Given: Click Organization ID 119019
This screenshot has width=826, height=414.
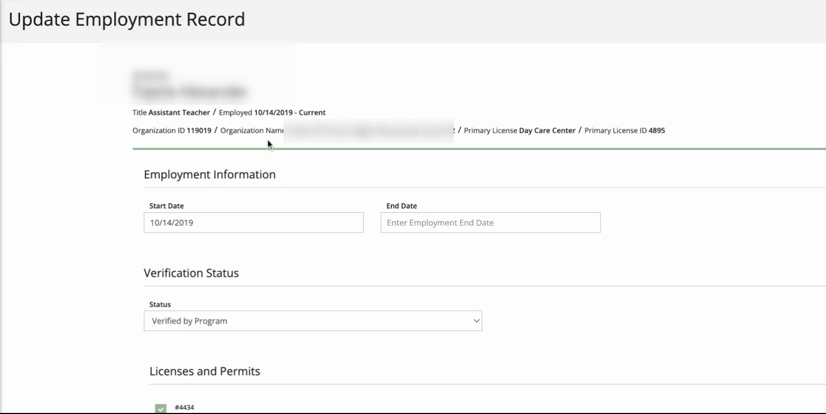Looking at the screenshot, I should click(x=172, y=131).
